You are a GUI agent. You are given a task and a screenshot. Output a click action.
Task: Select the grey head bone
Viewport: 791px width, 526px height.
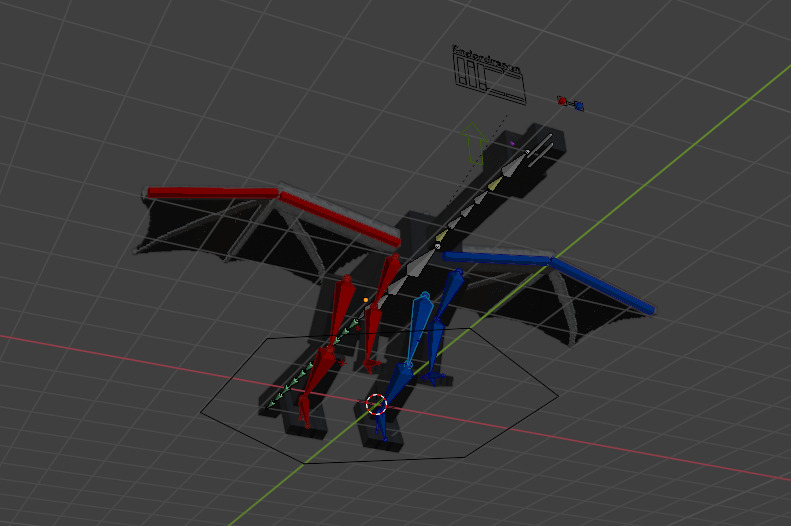click(x=515, y=164)
